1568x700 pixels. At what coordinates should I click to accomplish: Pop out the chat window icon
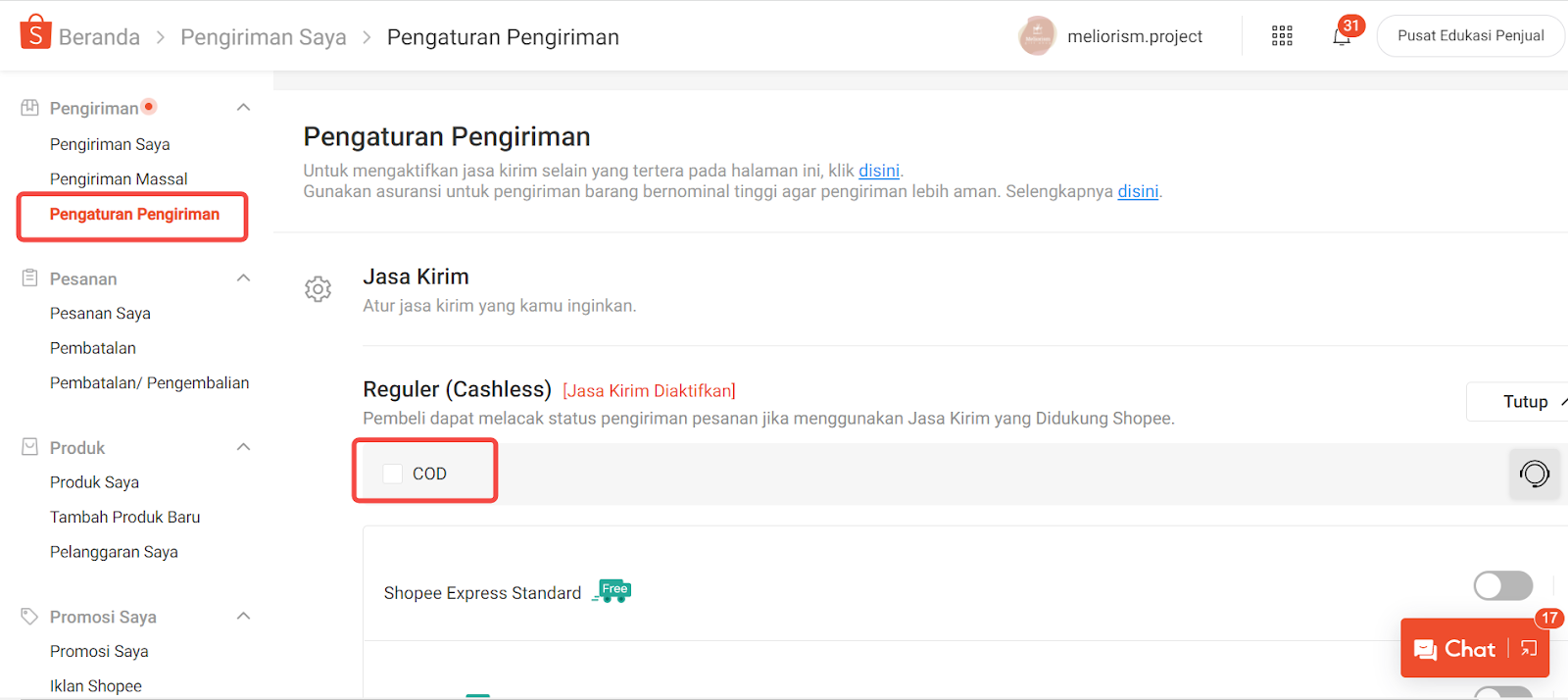pos(1529,649)
